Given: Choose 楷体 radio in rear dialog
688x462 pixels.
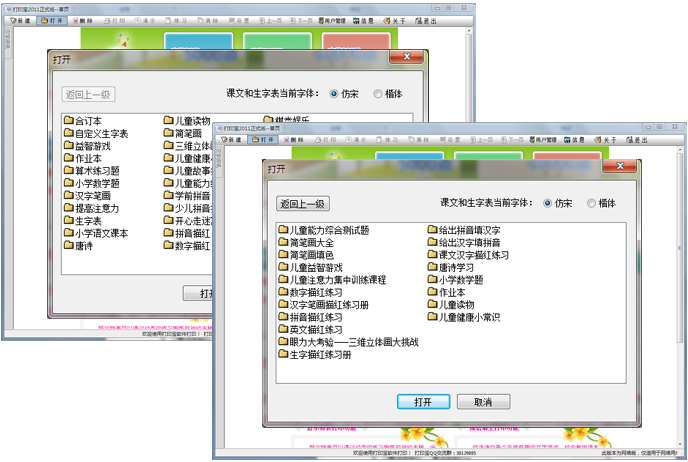Looking at the screenshot, I should [378, 94].
